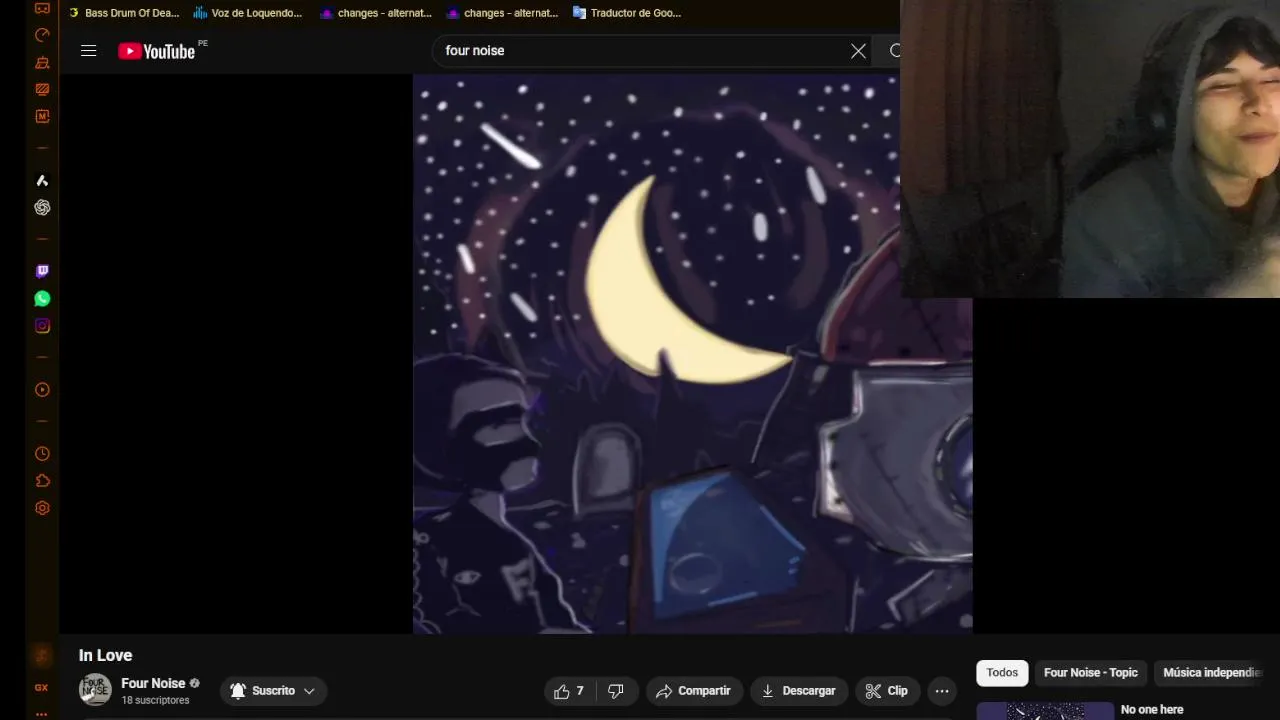Open second 'changes - alternat...' bookmark
Image resolution: width=1280 pixels, height=720 pixels.
point(502,13)
